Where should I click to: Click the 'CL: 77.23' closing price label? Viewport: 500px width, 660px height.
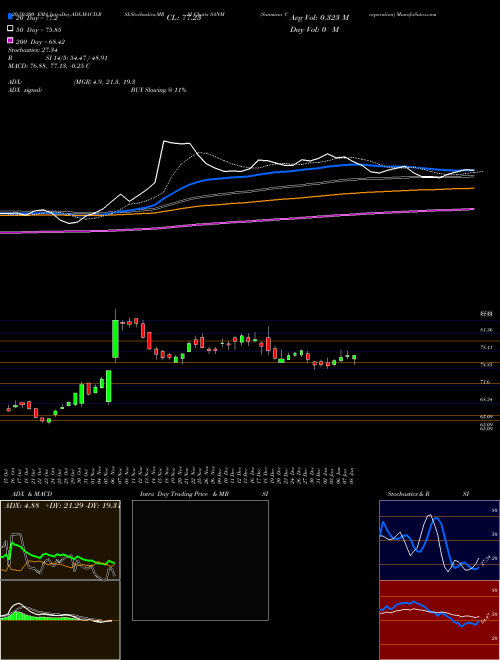tap(184, 18)
